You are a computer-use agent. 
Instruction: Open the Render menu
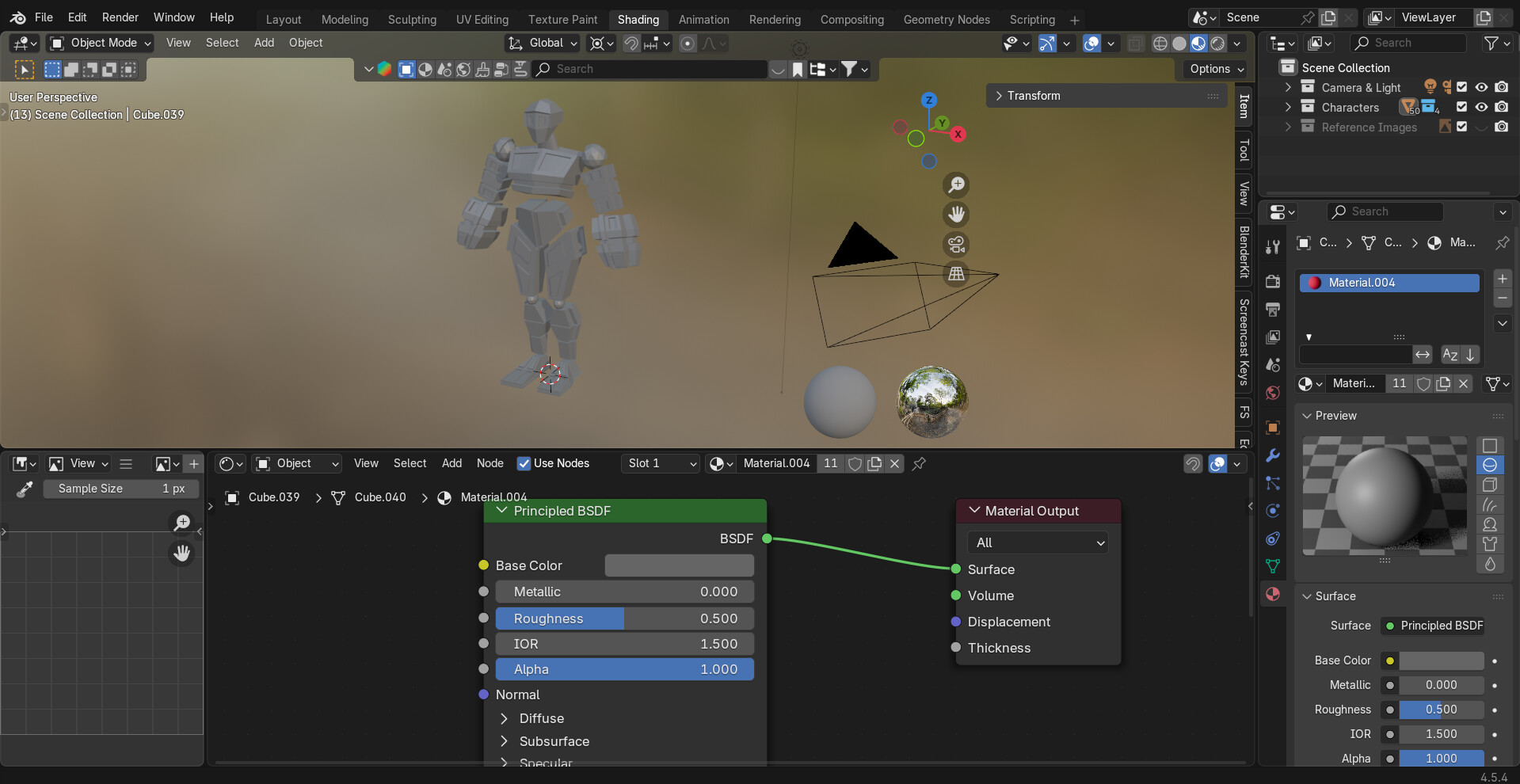120,17
